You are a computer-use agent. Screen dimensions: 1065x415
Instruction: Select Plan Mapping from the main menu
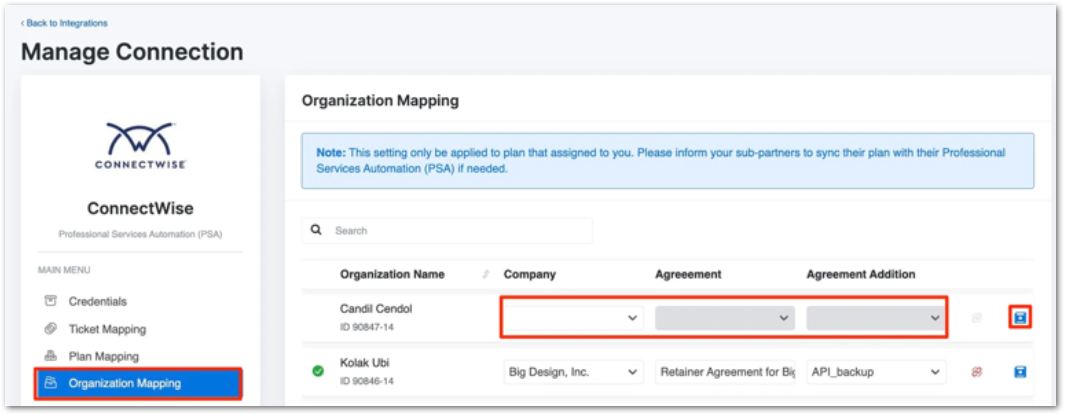coord(103,356)
